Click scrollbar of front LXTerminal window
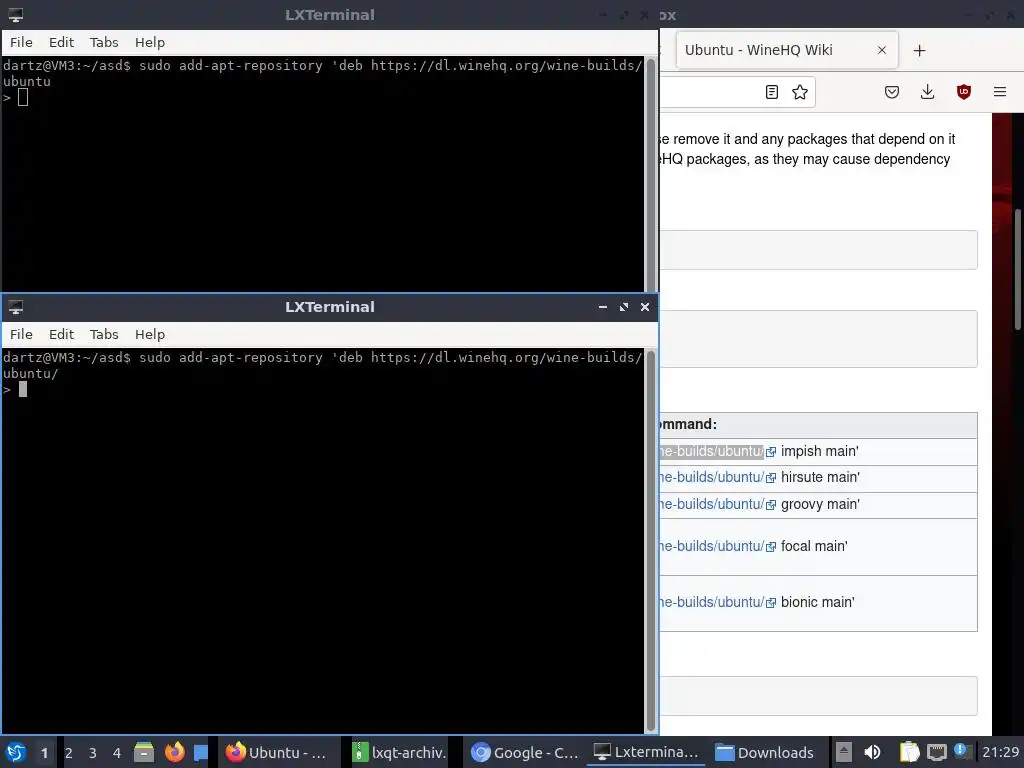Image resolution: width=1024 pixels, height=768 pixels. coord(650,541)
